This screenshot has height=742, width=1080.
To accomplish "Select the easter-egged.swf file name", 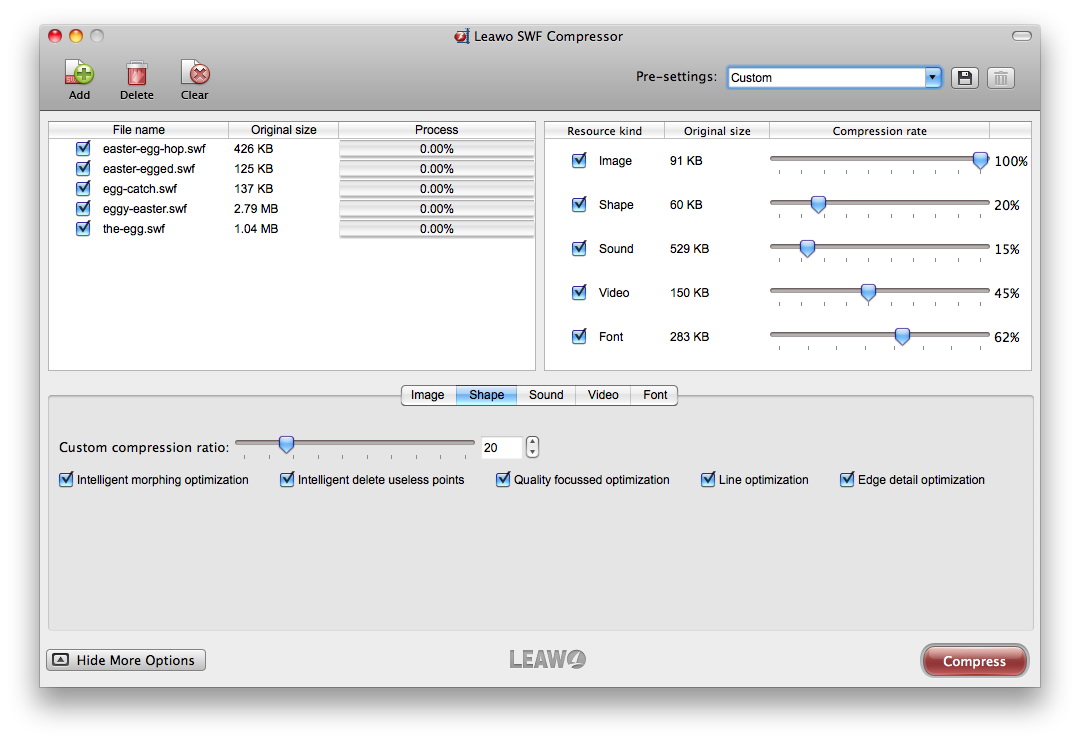I will pos(149,169).
